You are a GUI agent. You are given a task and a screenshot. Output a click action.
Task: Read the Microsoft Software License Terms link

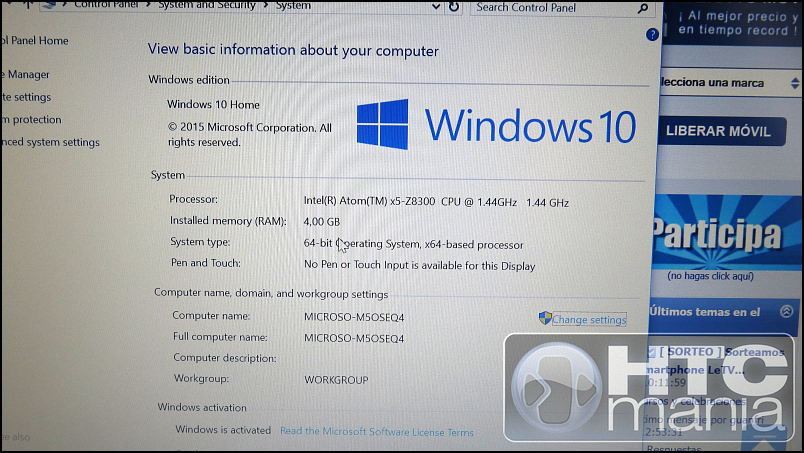377,432
